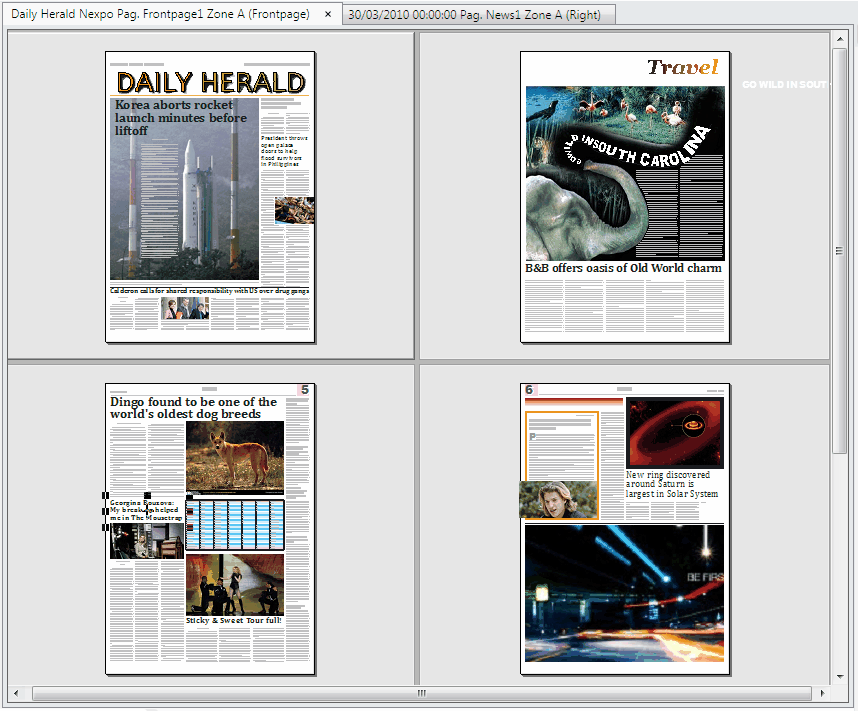
Task: Click the Saturn ring image on page 6
Action: [x=675, y=433]
